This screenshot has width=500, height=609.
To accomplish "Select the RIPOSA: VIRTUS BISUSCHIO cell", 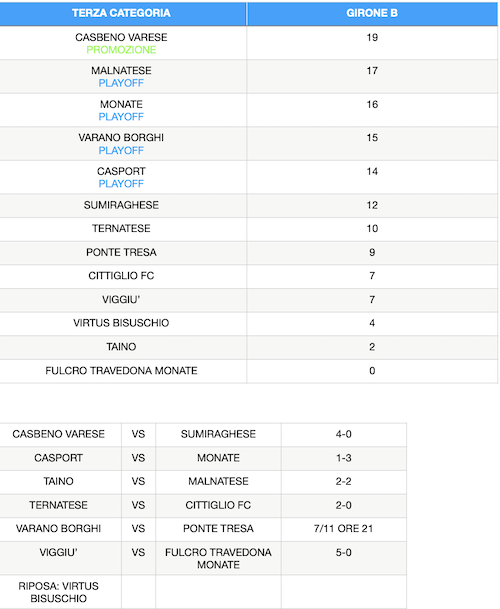I will click(x=59, y=592).
